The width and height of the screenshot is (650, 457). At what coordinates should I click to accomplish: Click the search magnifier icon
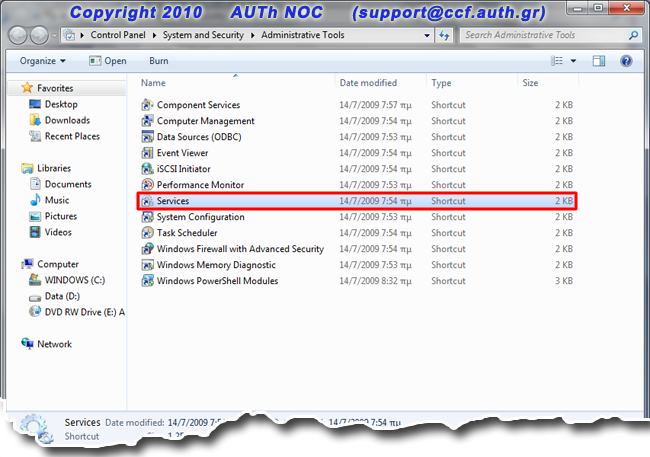(x=633, y=35)
